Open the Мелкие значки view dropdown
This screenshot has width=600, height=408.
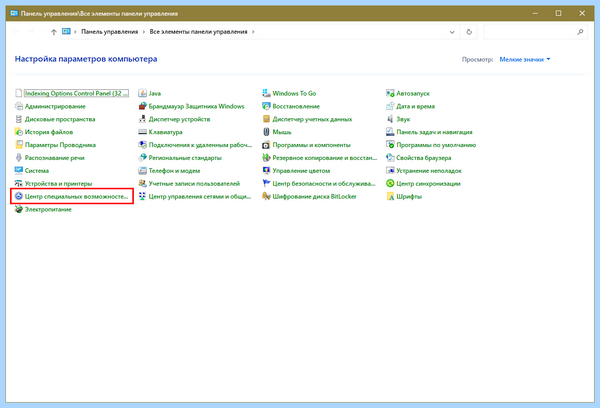click(525, 59)
